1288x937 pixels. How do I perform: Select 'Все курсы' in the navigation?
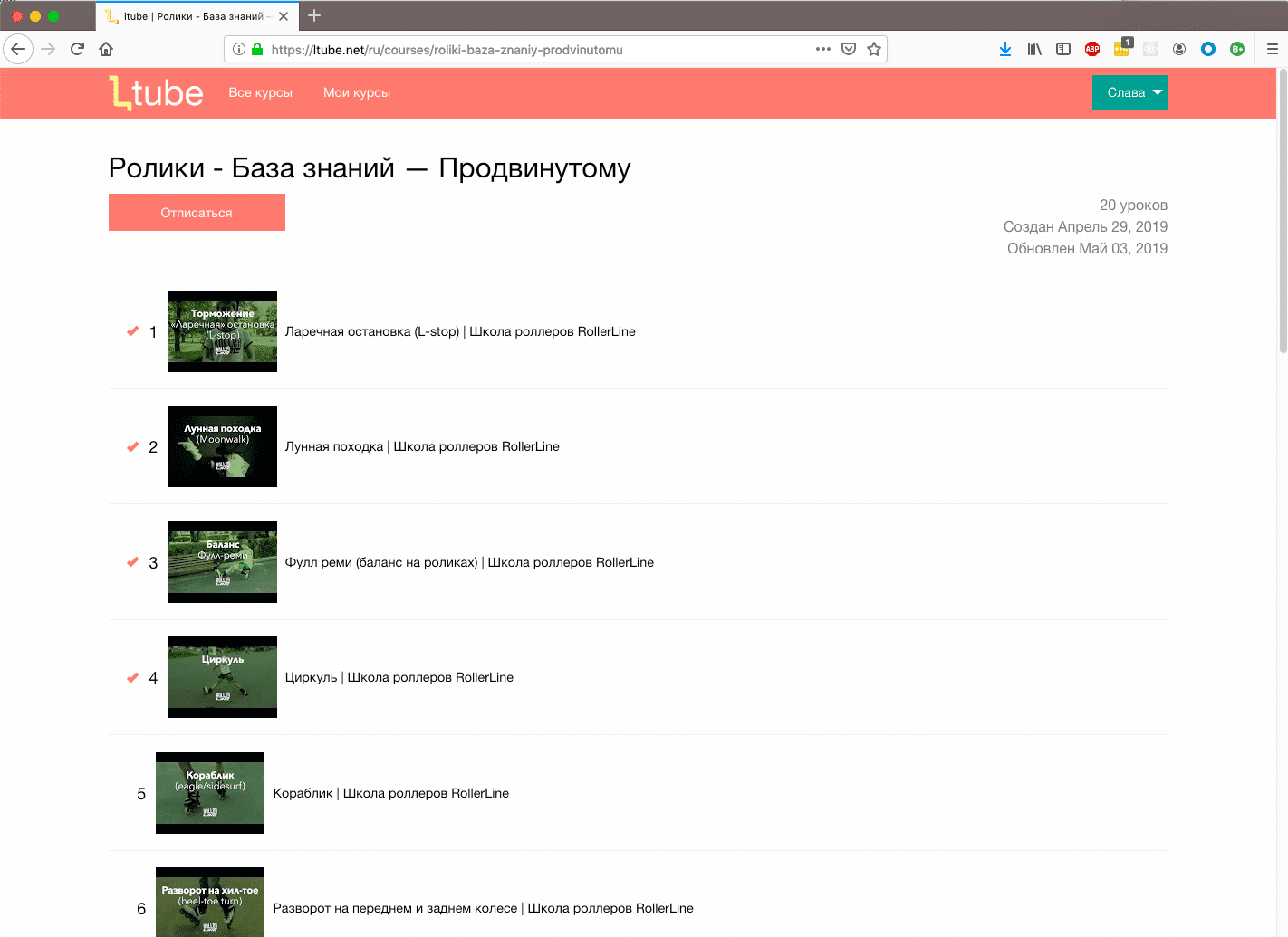click(x=261, y=92)
